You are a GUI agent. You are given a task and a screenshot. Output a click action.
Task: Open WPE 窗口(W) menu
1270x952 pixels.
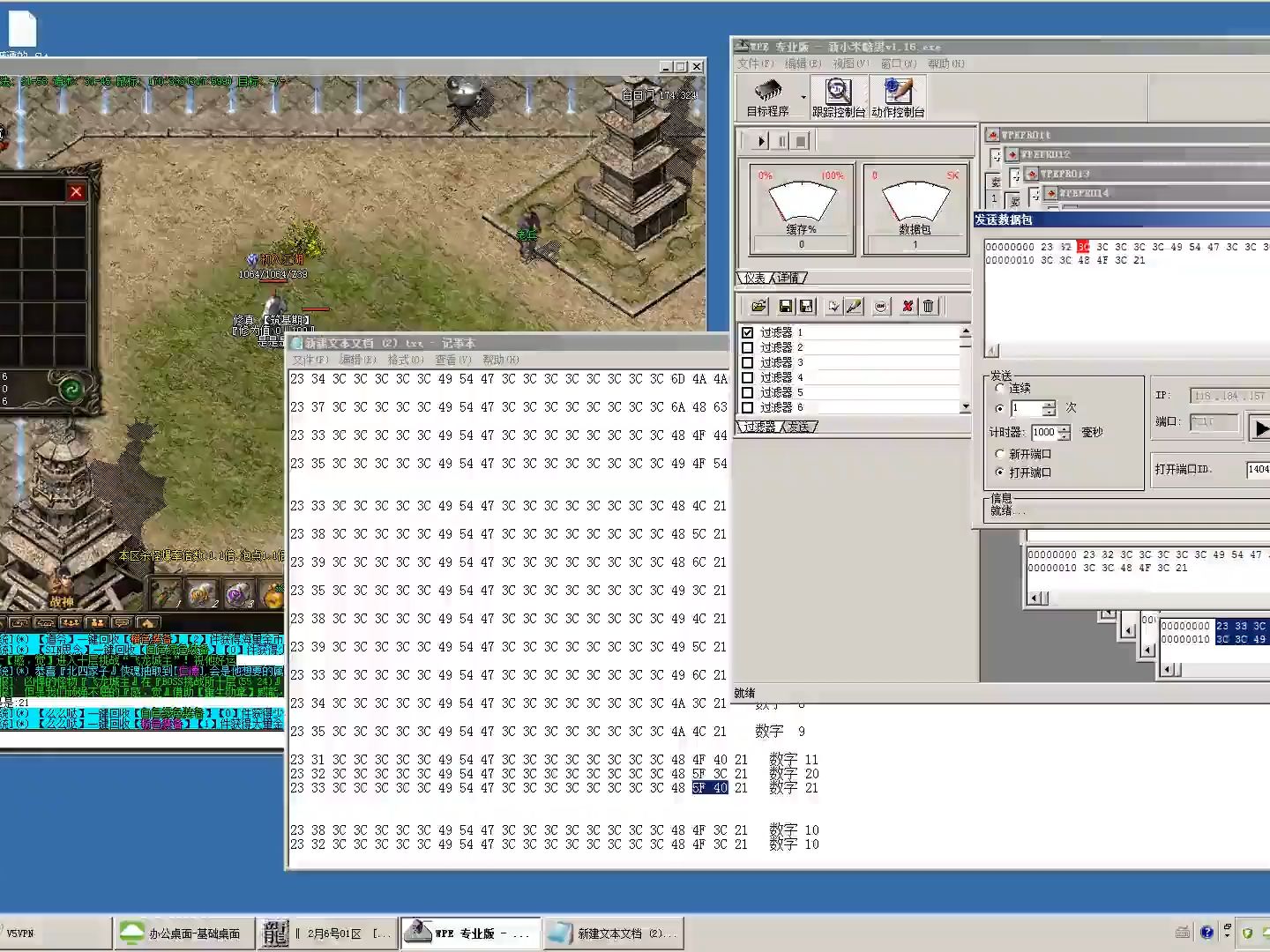pos(899,63)
